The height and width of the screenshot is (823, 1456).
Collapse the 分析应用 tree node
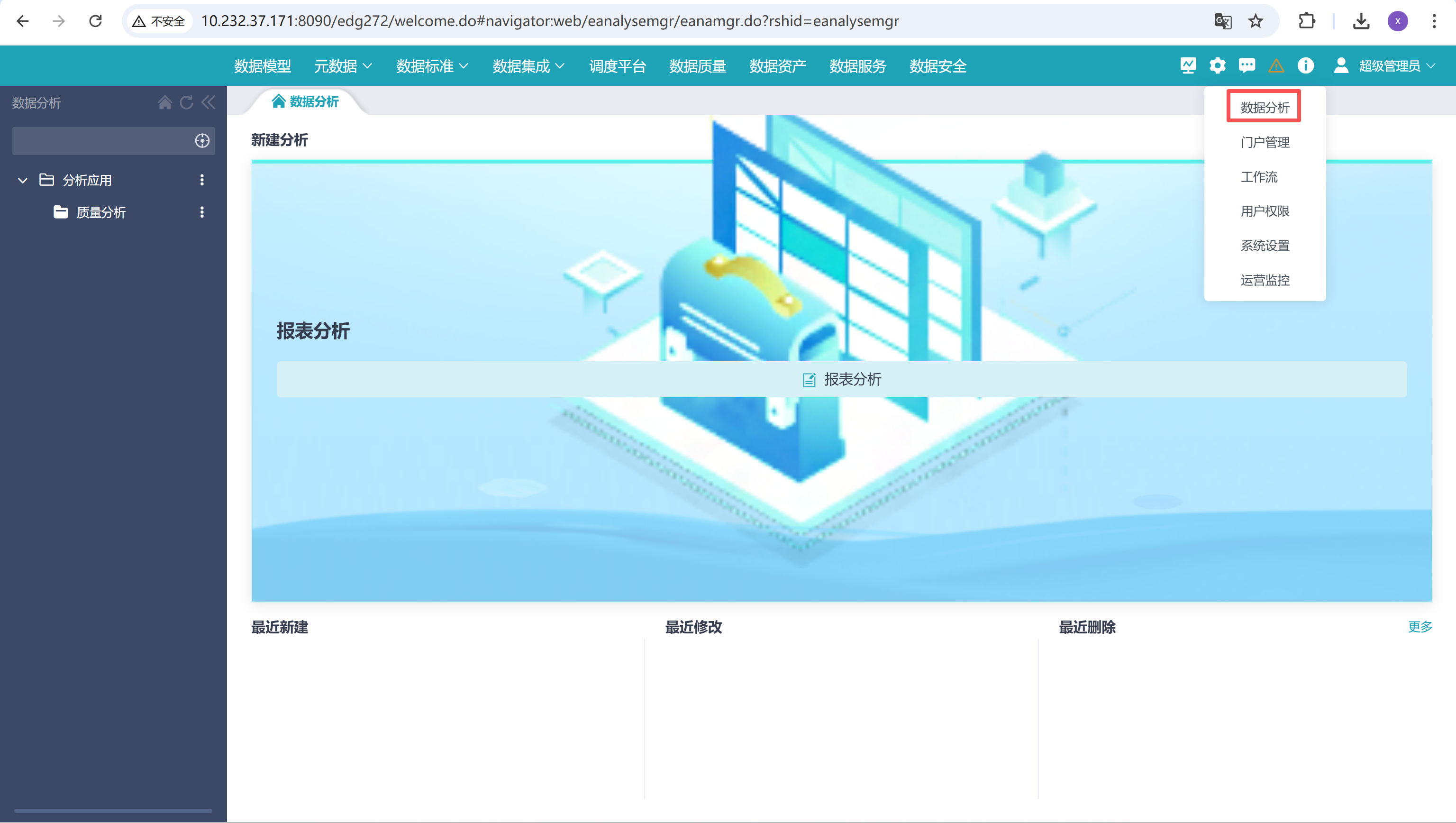pos(23,180)
